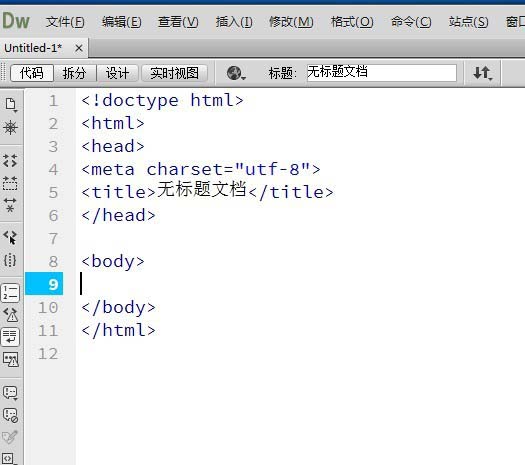Switch to 设计 (Design) view
This screenshot has width=525, height=465.
pyautogui.click(x=117, y=73)
